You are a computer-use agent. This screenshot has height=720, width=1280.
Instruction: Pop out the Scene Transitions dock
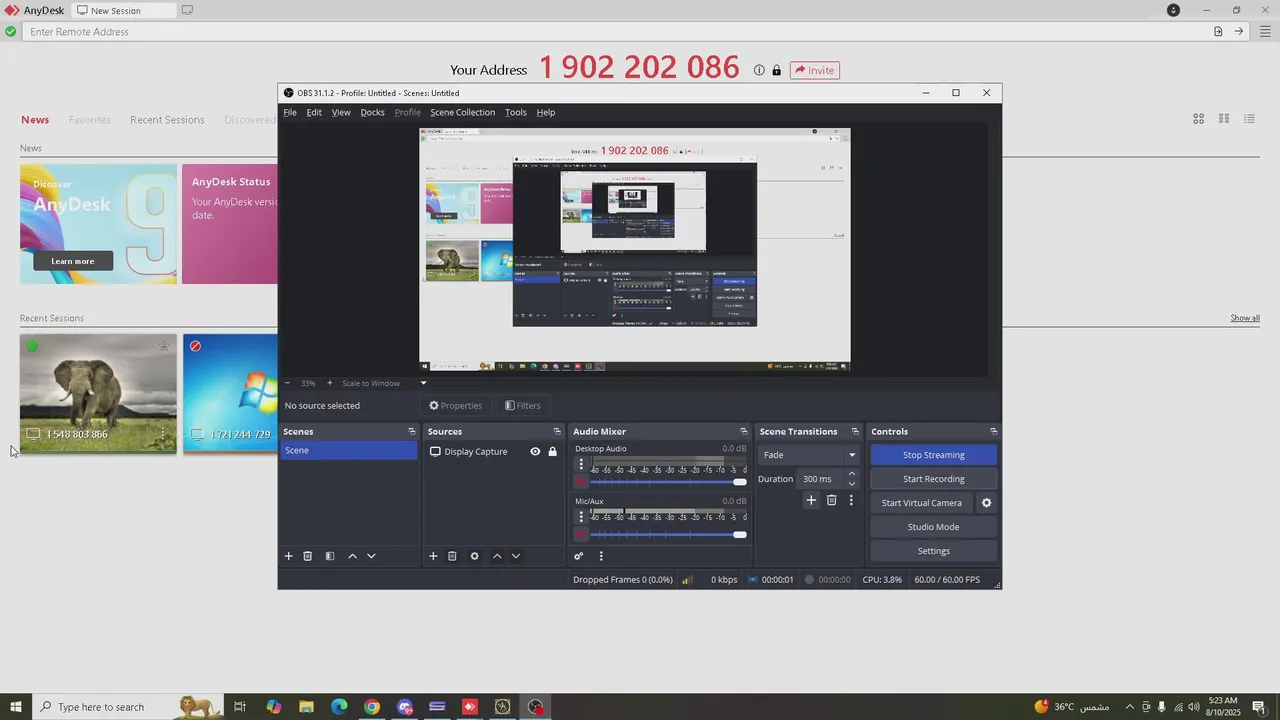[854, 431]
